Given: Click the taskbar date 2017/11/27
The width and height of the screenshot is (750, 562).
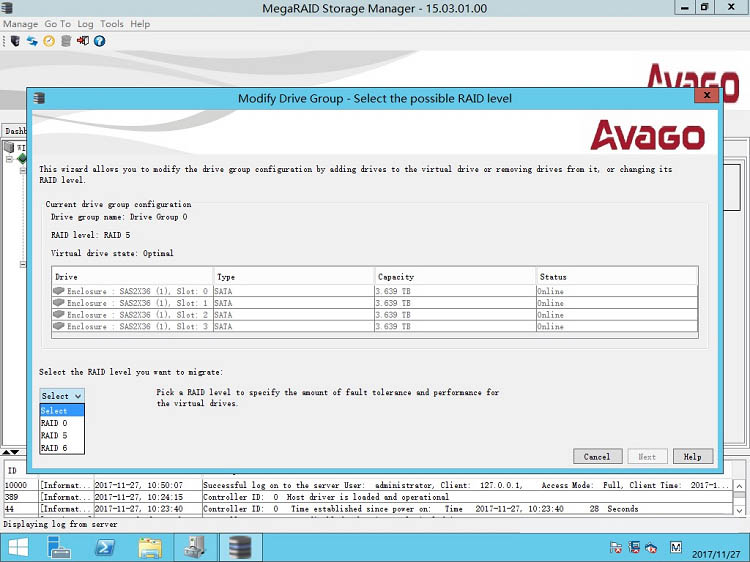Looking at the screenshot, I should pyautogui.click(x=716, y=554).
